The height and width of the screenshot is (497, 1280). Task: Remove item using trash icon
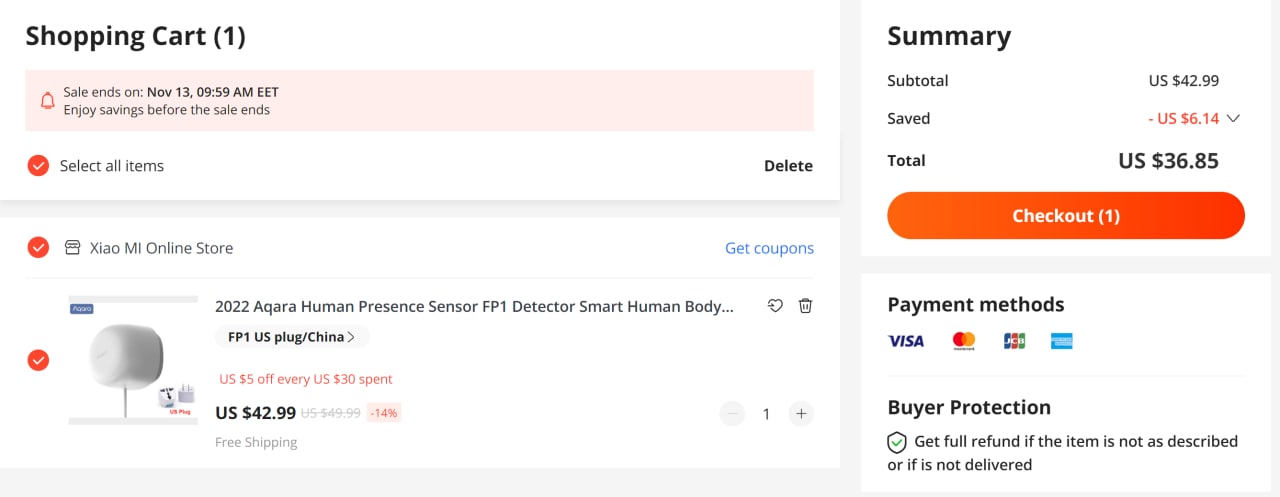pyautogui.click(x=805, y=306)
